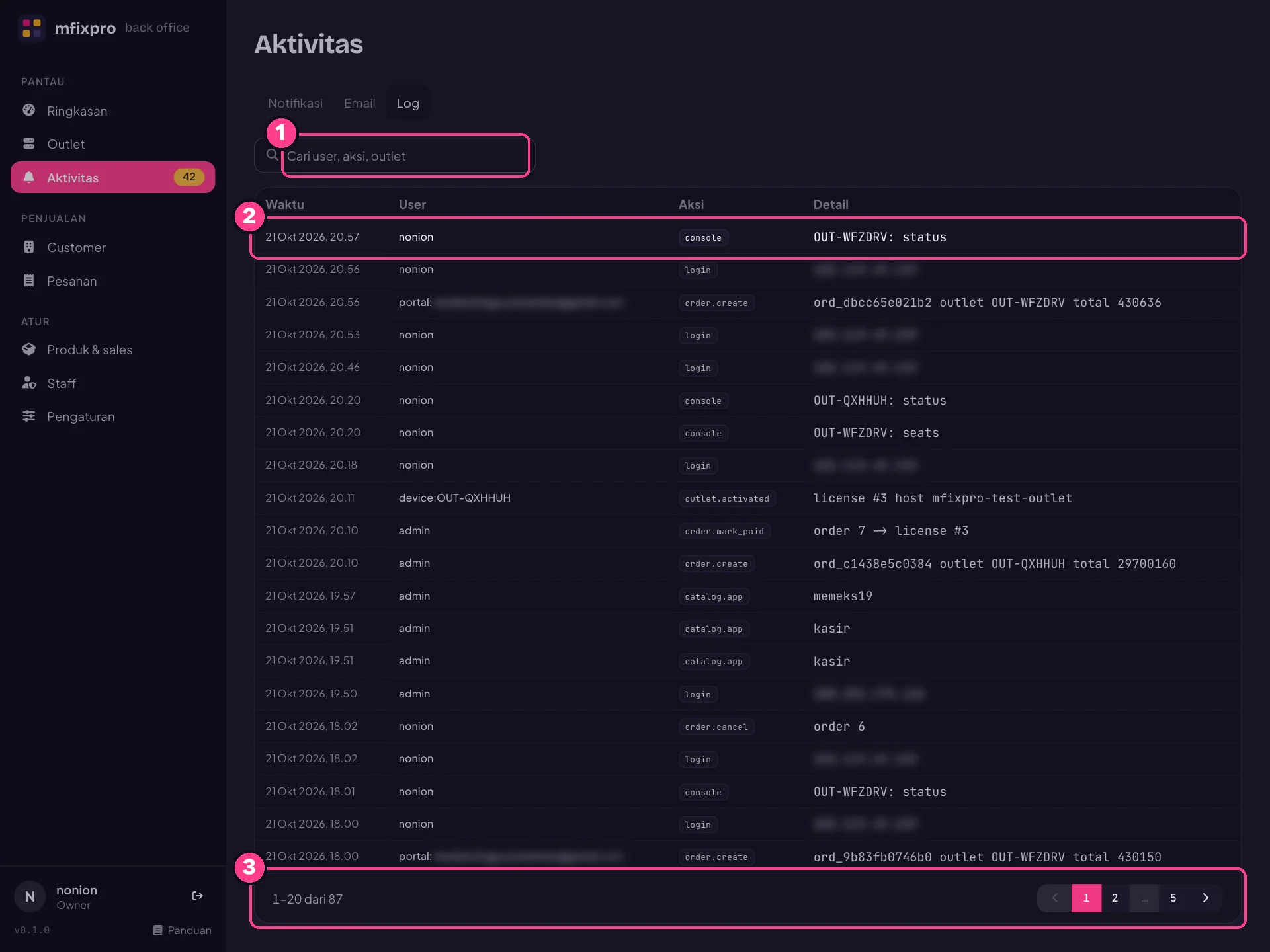Open Produk & sales box icon
Viewport: 1270px width, 952px height.
point(28,349)
